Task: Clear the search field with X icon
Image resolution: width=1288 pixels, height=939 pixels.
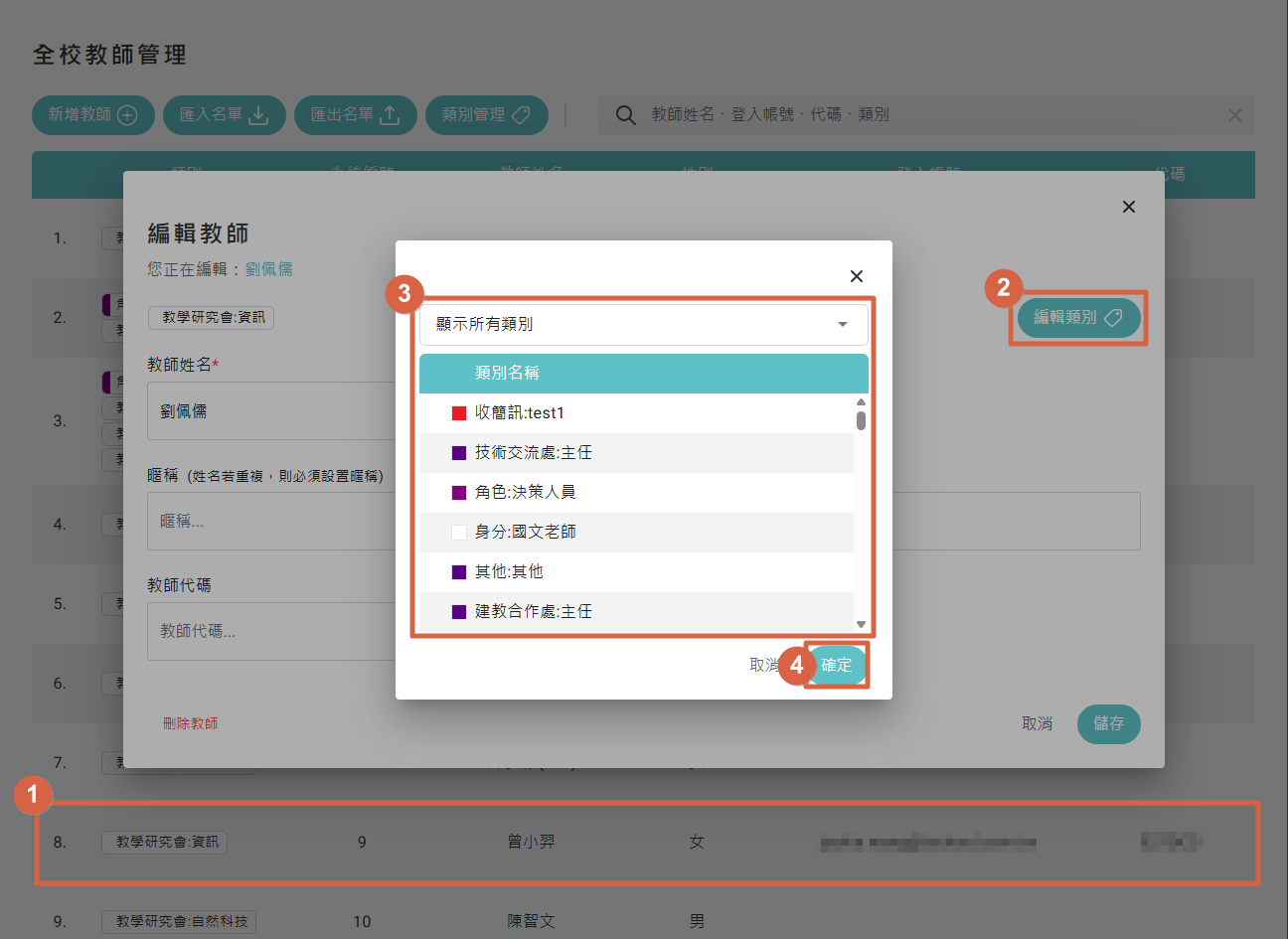Action: click(x=1234, y=115)
